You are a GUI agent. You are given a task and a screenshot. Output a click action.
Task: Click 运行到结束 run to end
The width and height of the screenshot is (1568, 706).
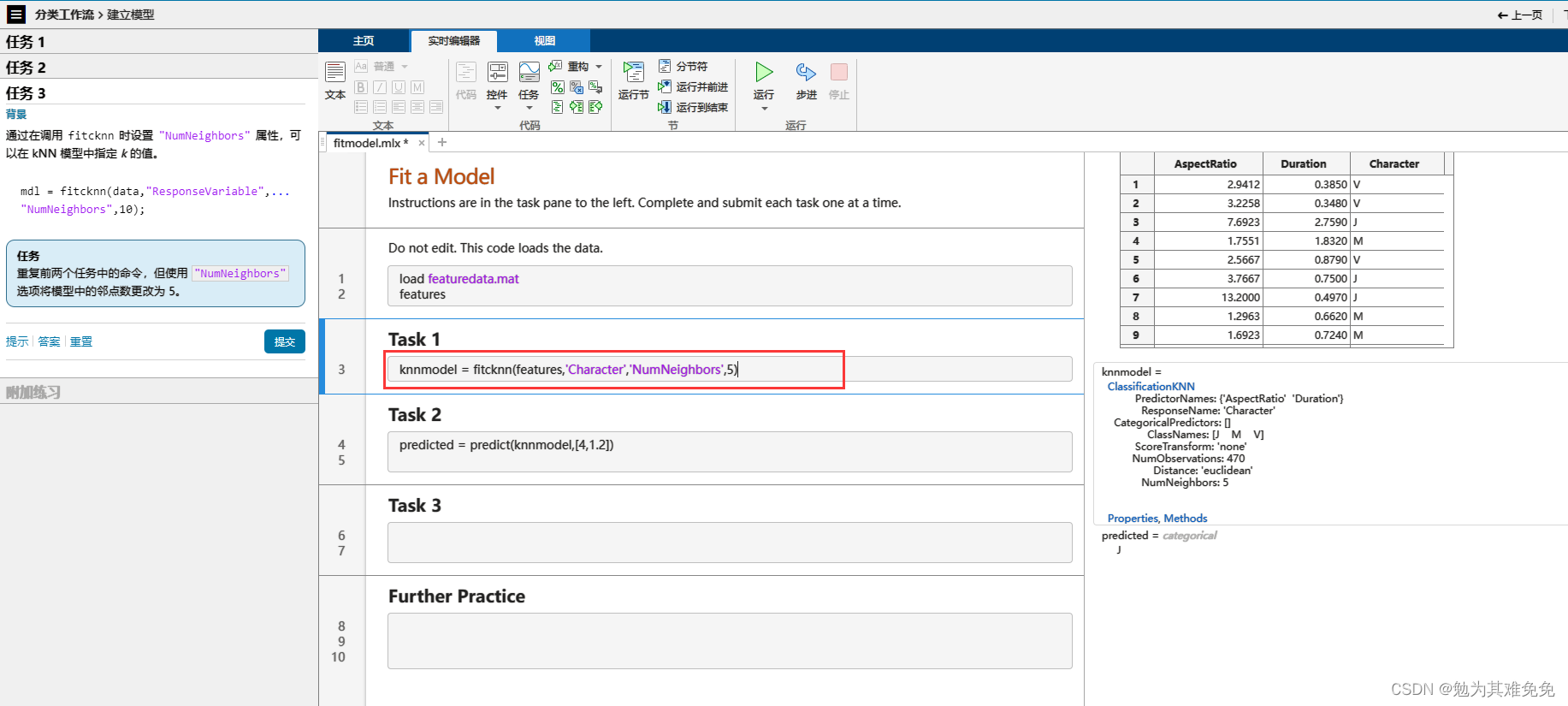pyautogui.click(x=693, y=107)
